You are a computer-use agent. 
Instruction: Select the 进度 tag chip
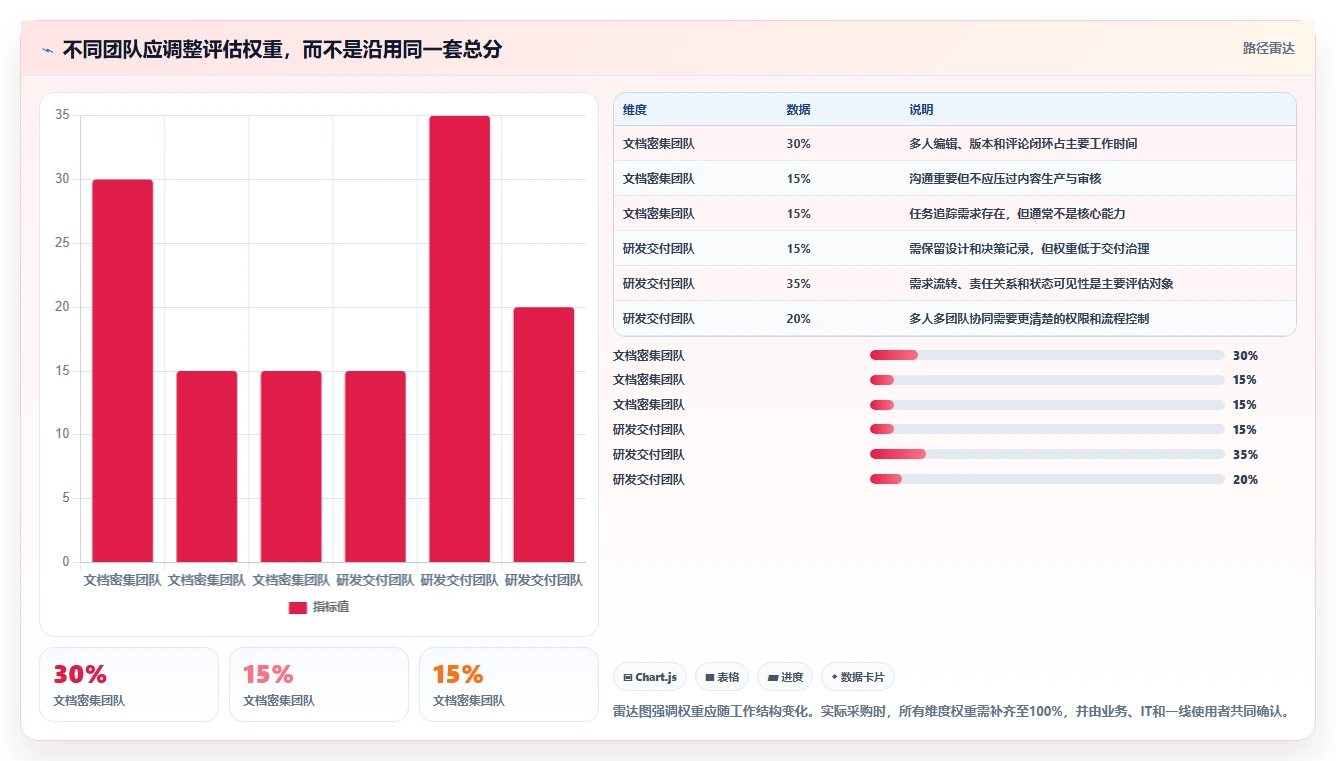pyautogui.click(x=785, y=677)
